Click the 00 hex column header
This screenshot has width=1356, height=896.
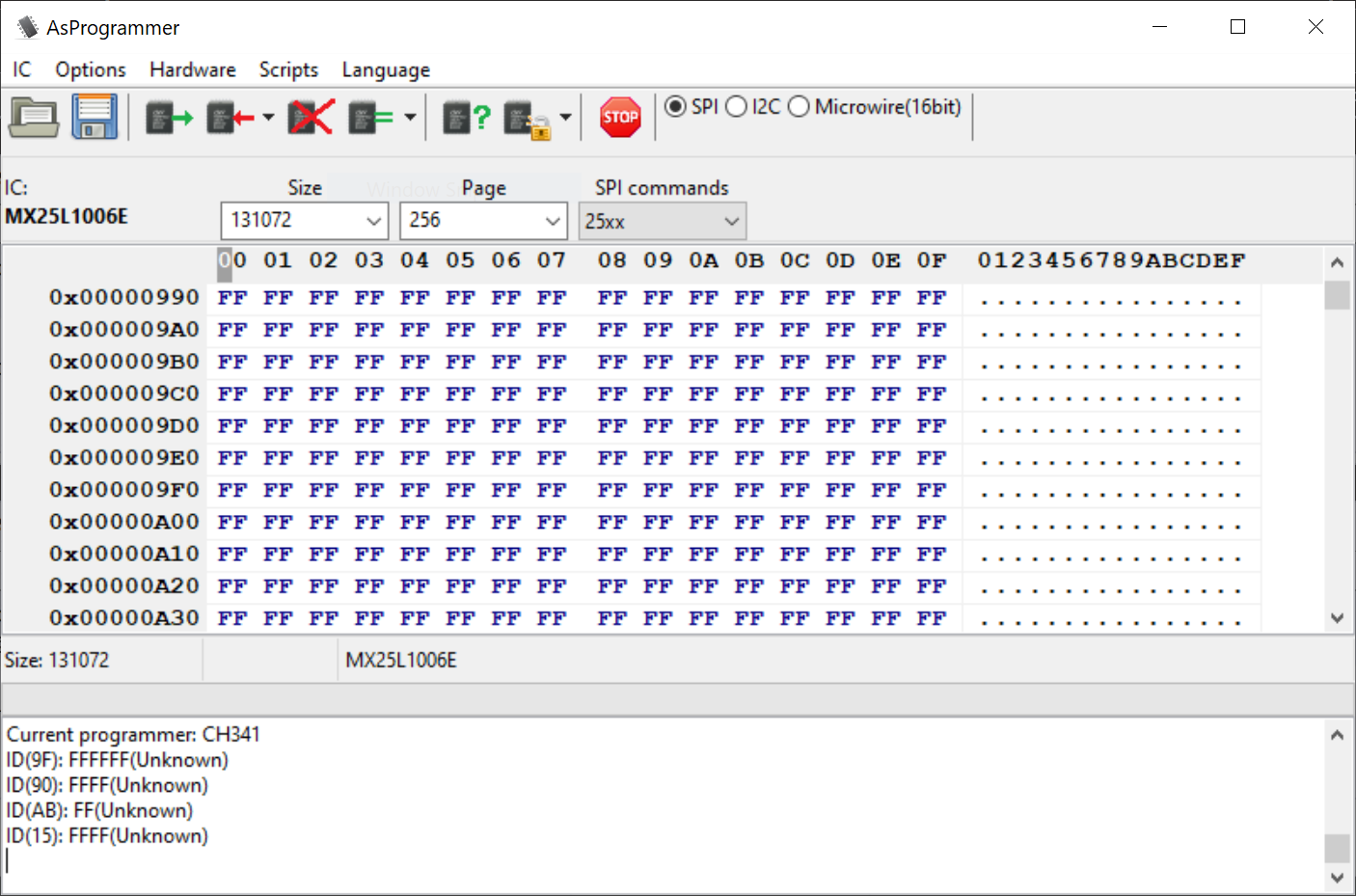(x=232, y=260)
